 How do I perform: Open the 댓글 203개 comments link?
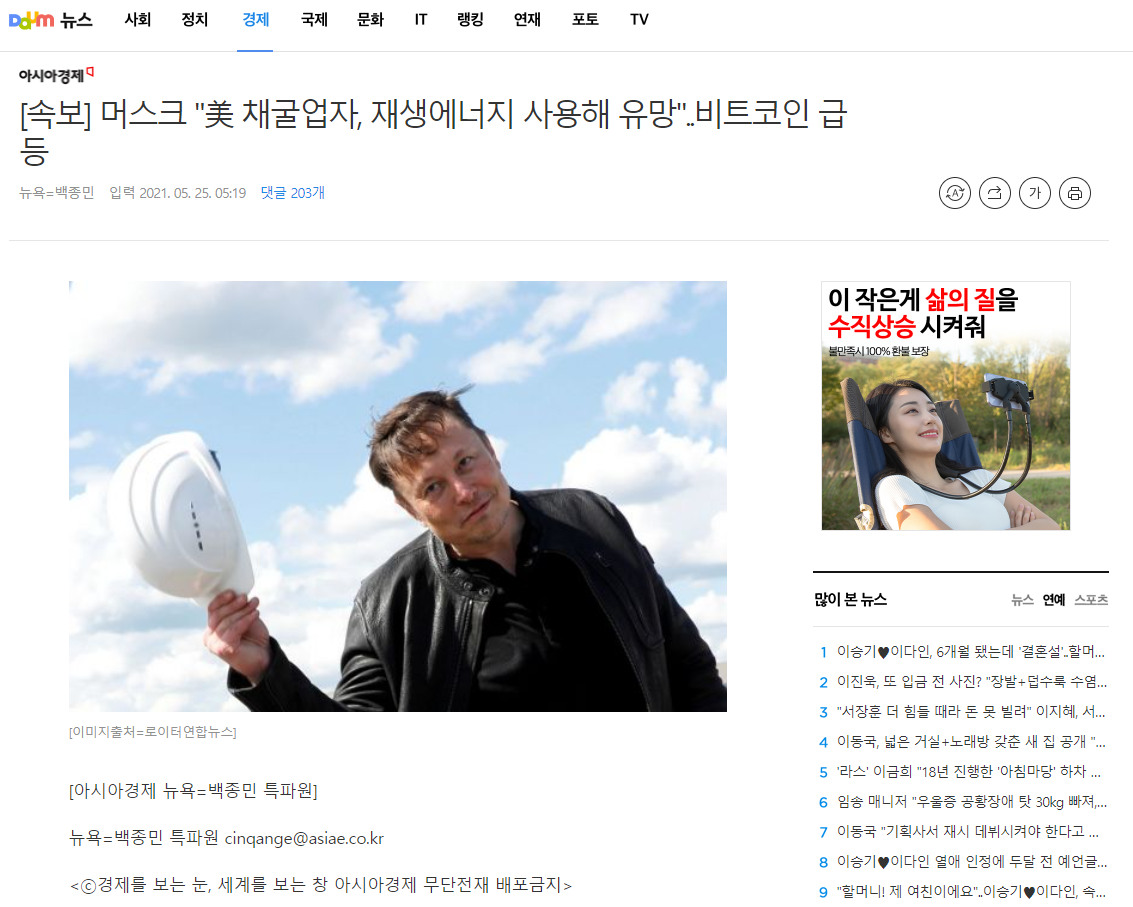point(293,193)
